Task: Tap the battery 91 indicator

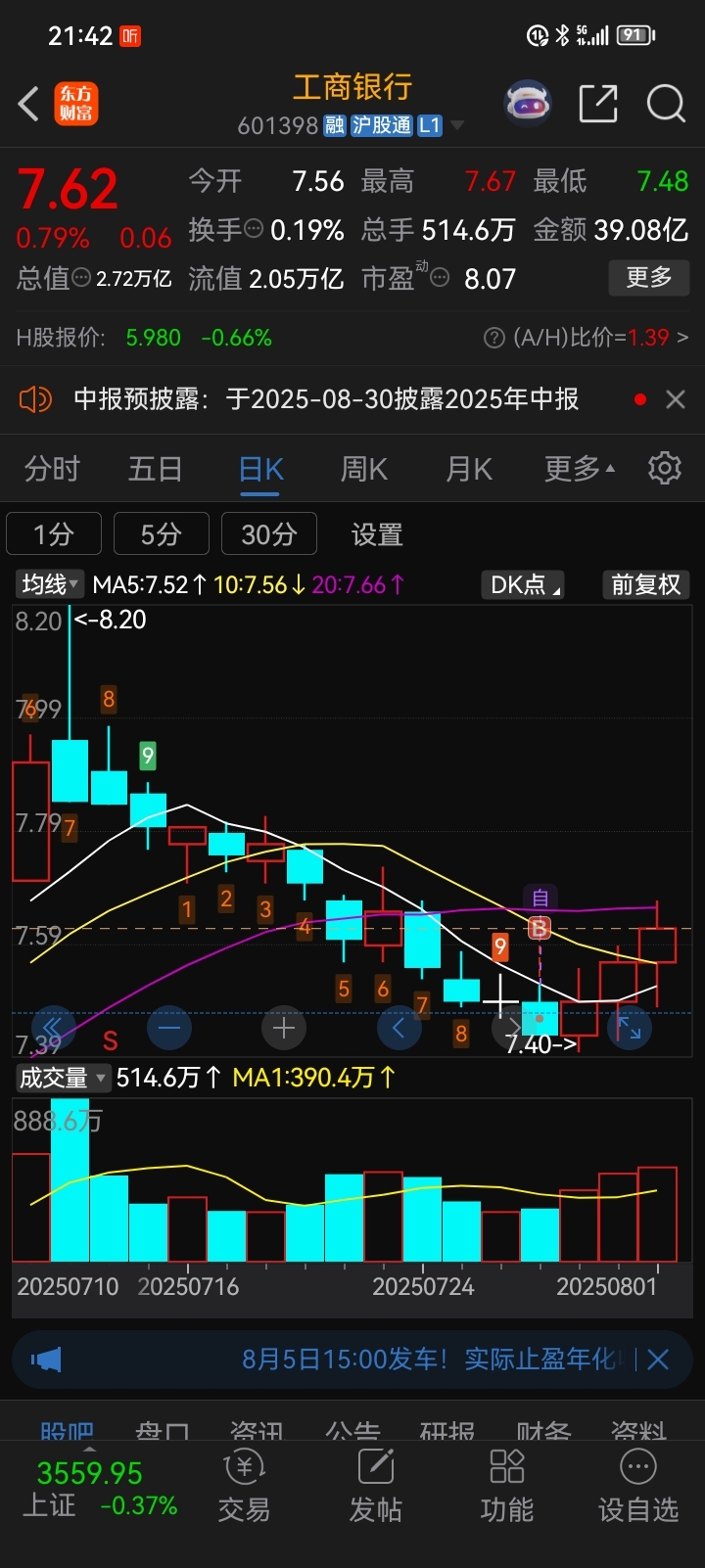Action: 635,35
